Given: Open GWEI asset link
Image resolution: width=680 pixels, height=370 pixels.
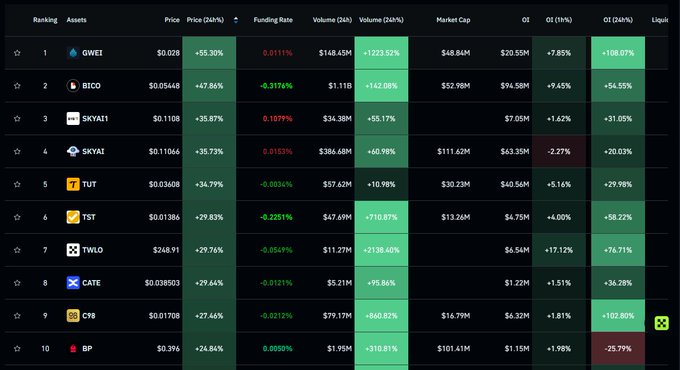Looking at the screenshot, I should (x=92, y=53).
